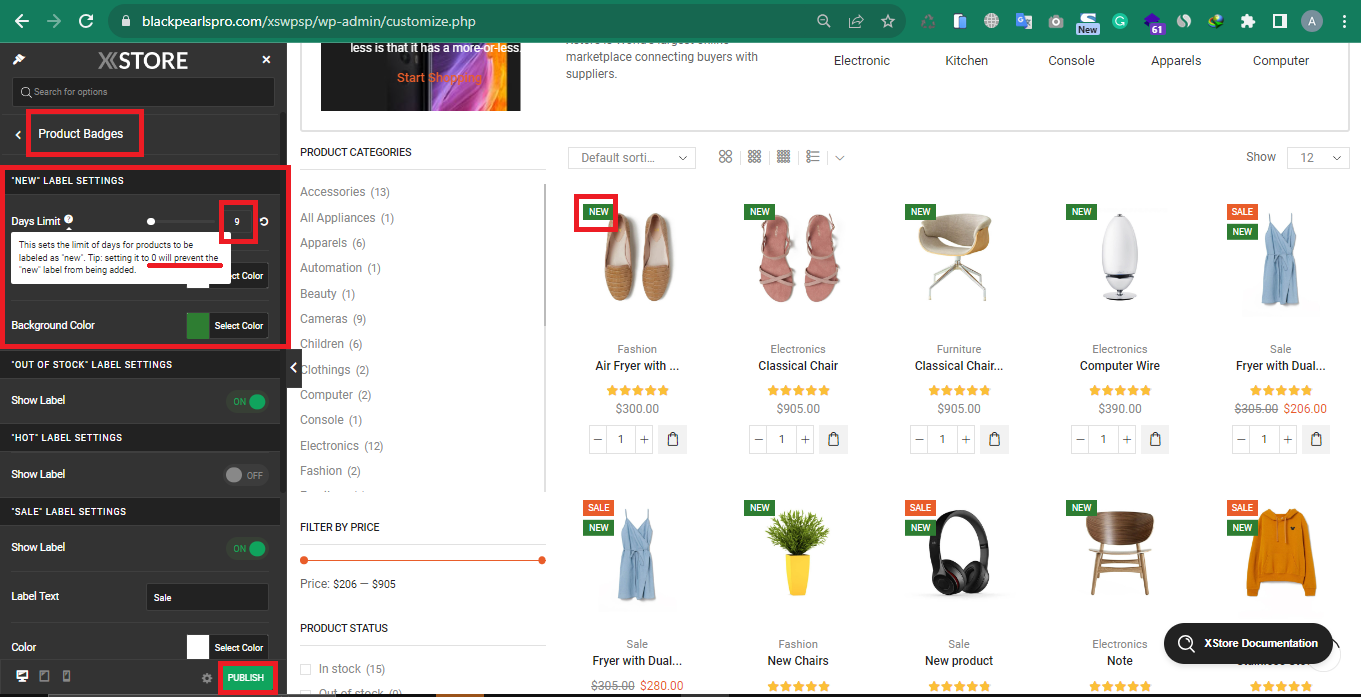Collapse the customizer sidebar with arrow handle

pyautogui.click(x=294, y=368)
